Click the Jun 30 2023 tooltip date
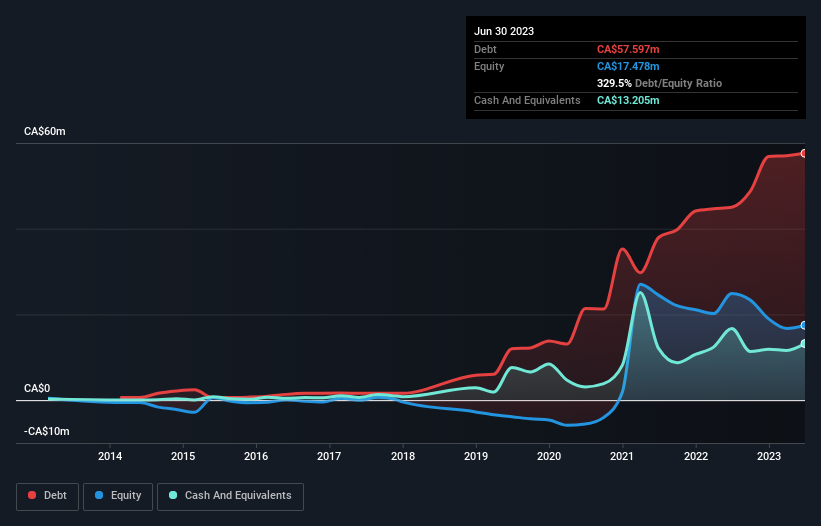 click(504, 31)
